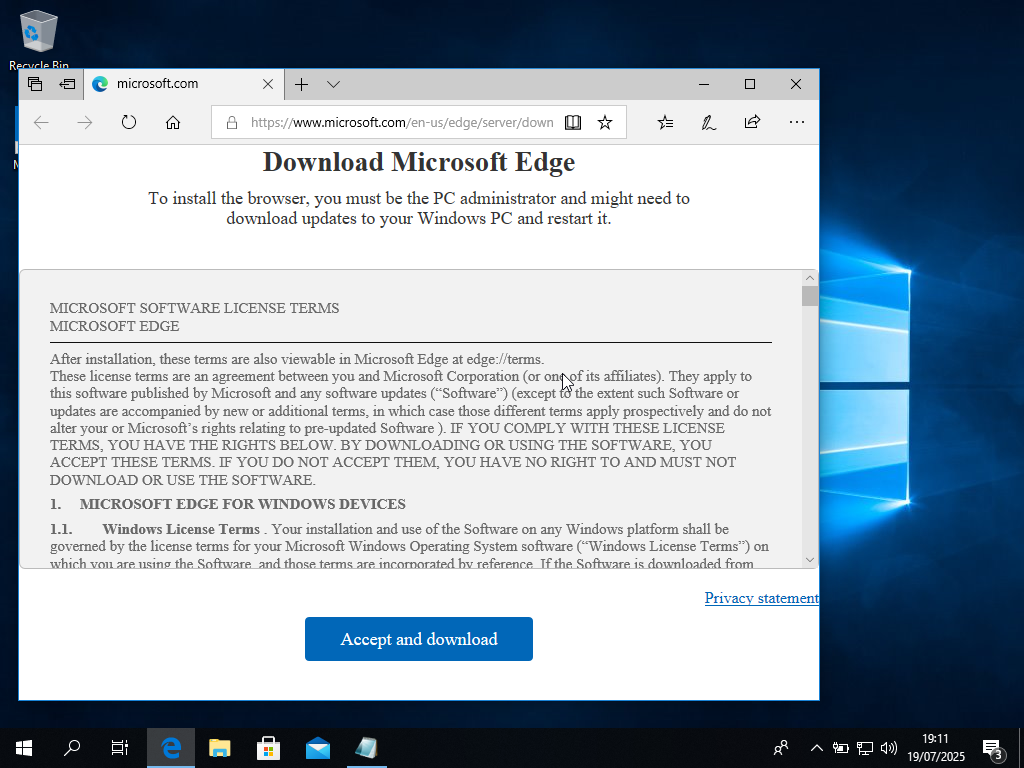Click the scrollbar down arrow in license terms
1024x768 pixels.
coord(809,558)
